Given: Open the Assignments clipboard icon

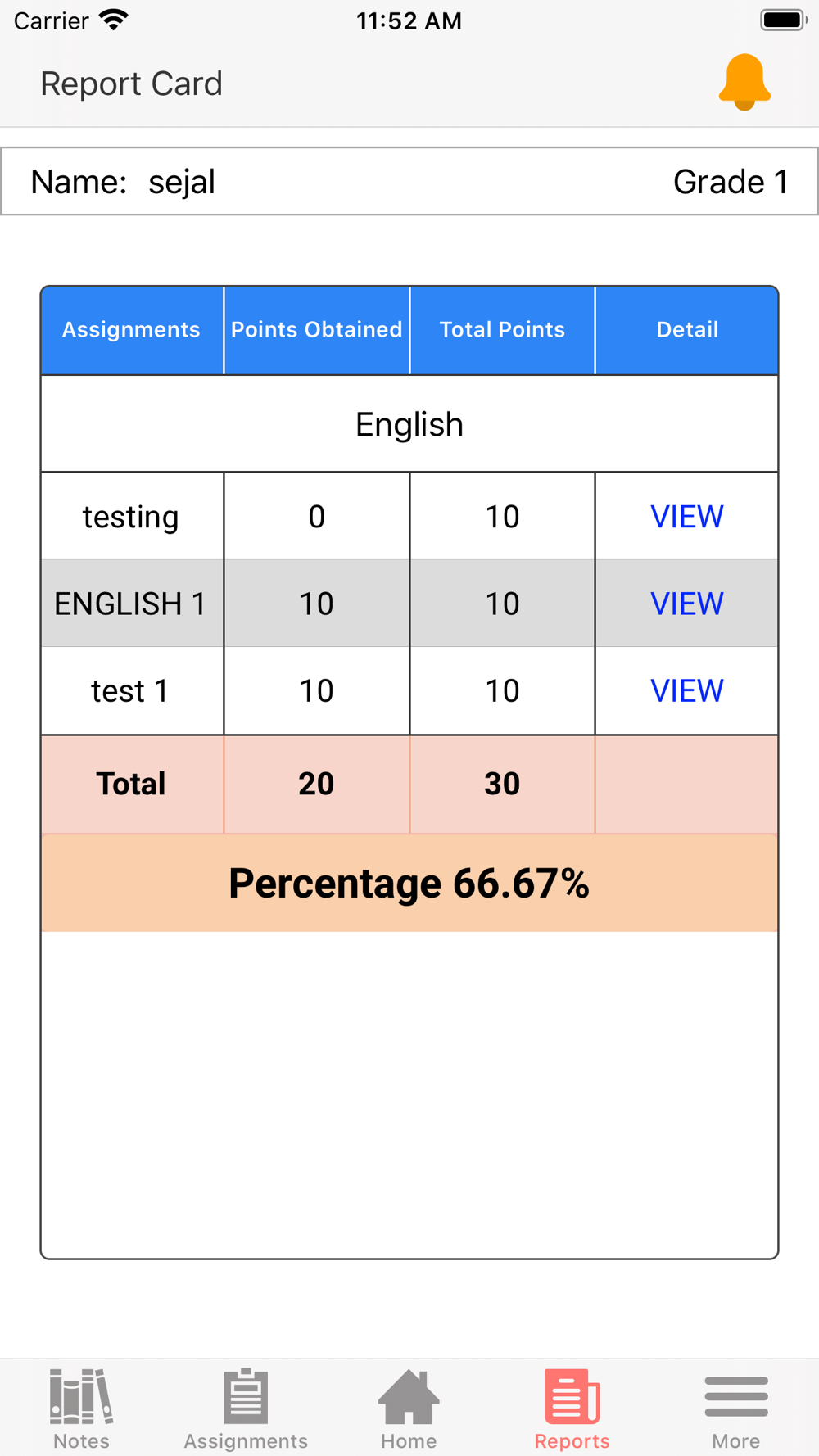Looking at the screenshot, I should 246,1396.
